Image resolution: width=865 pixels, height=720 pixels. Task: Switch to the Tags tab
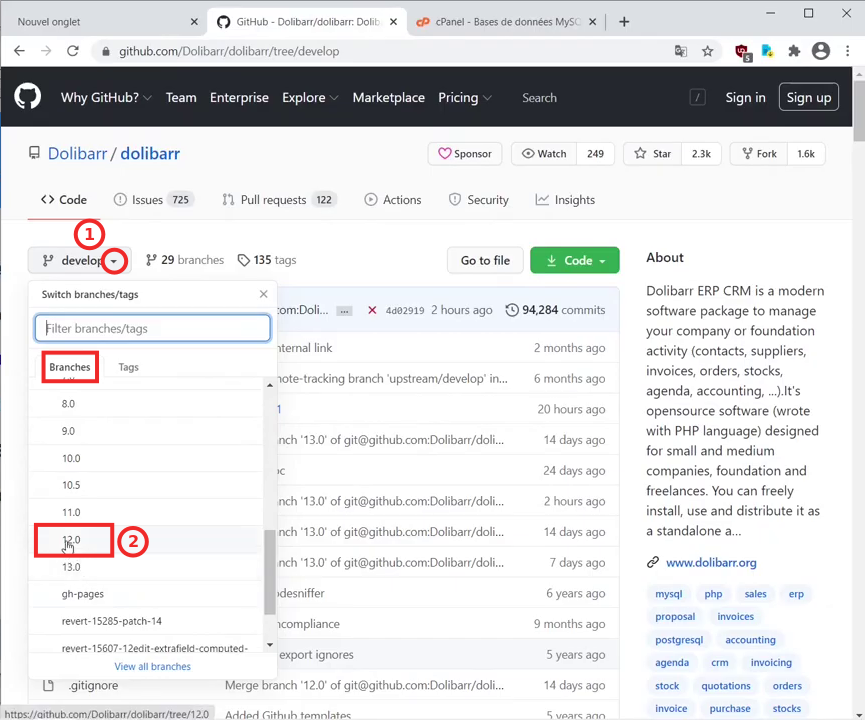coord(128,367)
